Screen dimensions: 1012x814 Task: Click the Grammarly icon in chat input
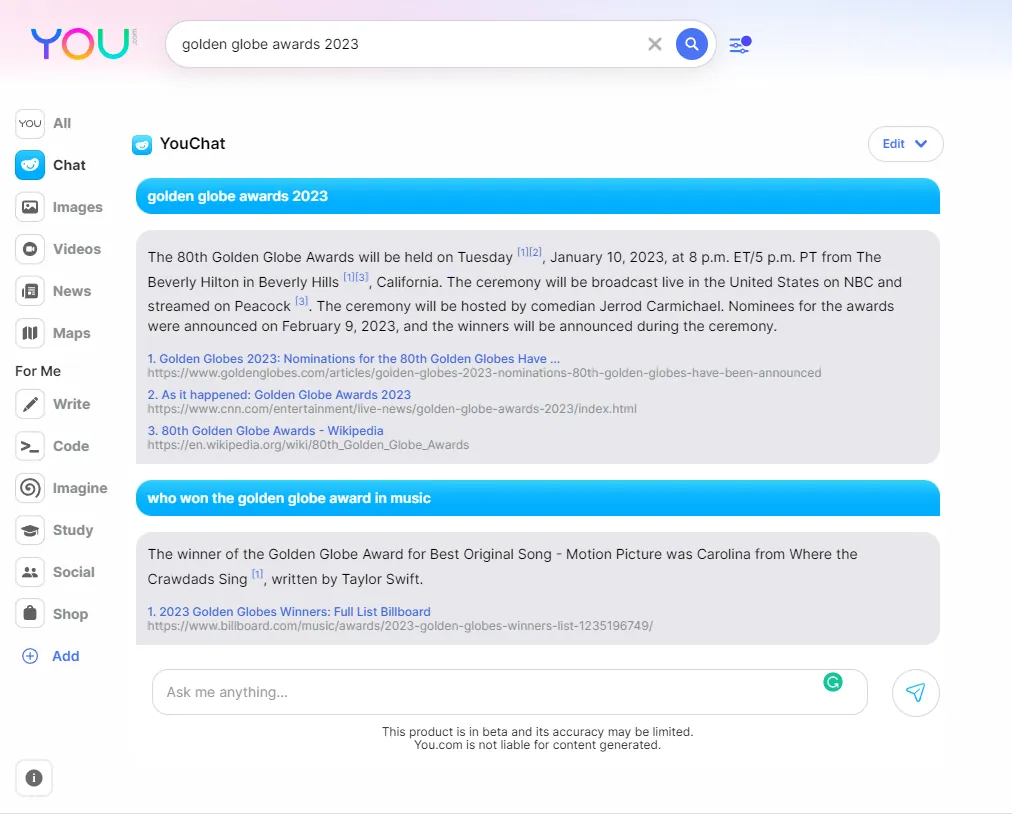pyautogui.click(x=833, y=682)
